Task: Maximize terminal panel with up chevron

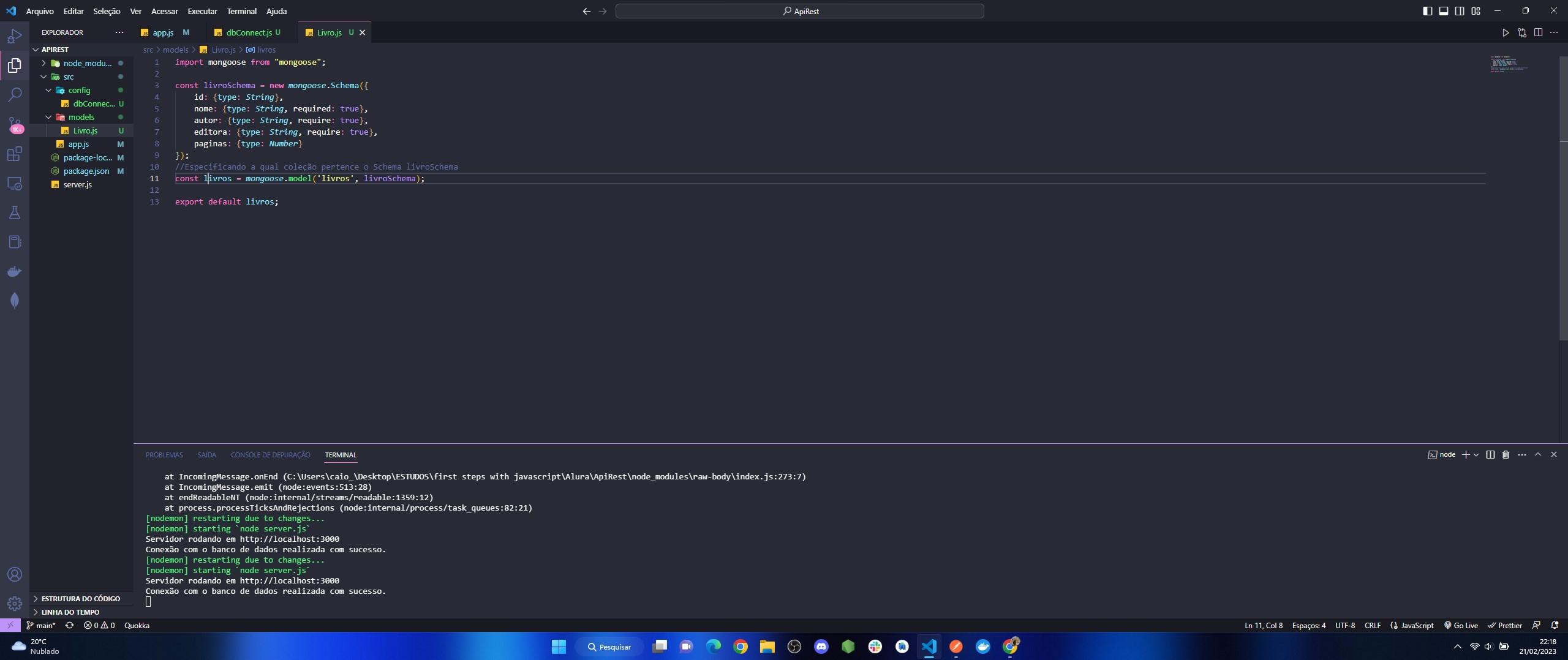Action: [x=1538, y=454]
